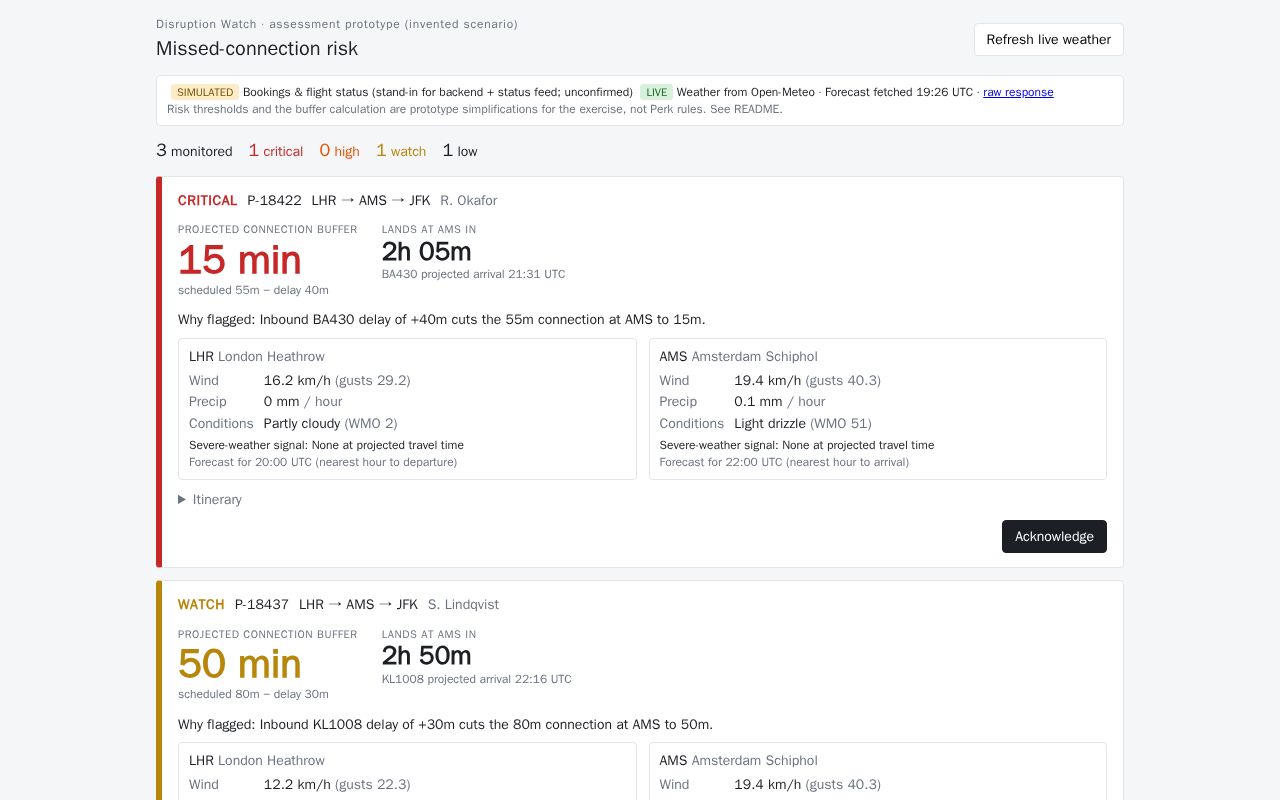The image size is (1280, 800).
Task: Click 'Partly cloudy (WMO 2)' conditions
Action: click(x=331, y=424)
